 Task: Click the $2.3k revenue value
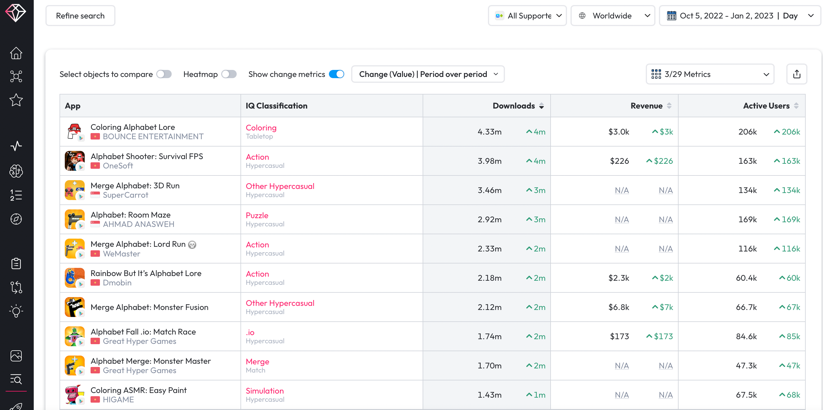[619, 278]
